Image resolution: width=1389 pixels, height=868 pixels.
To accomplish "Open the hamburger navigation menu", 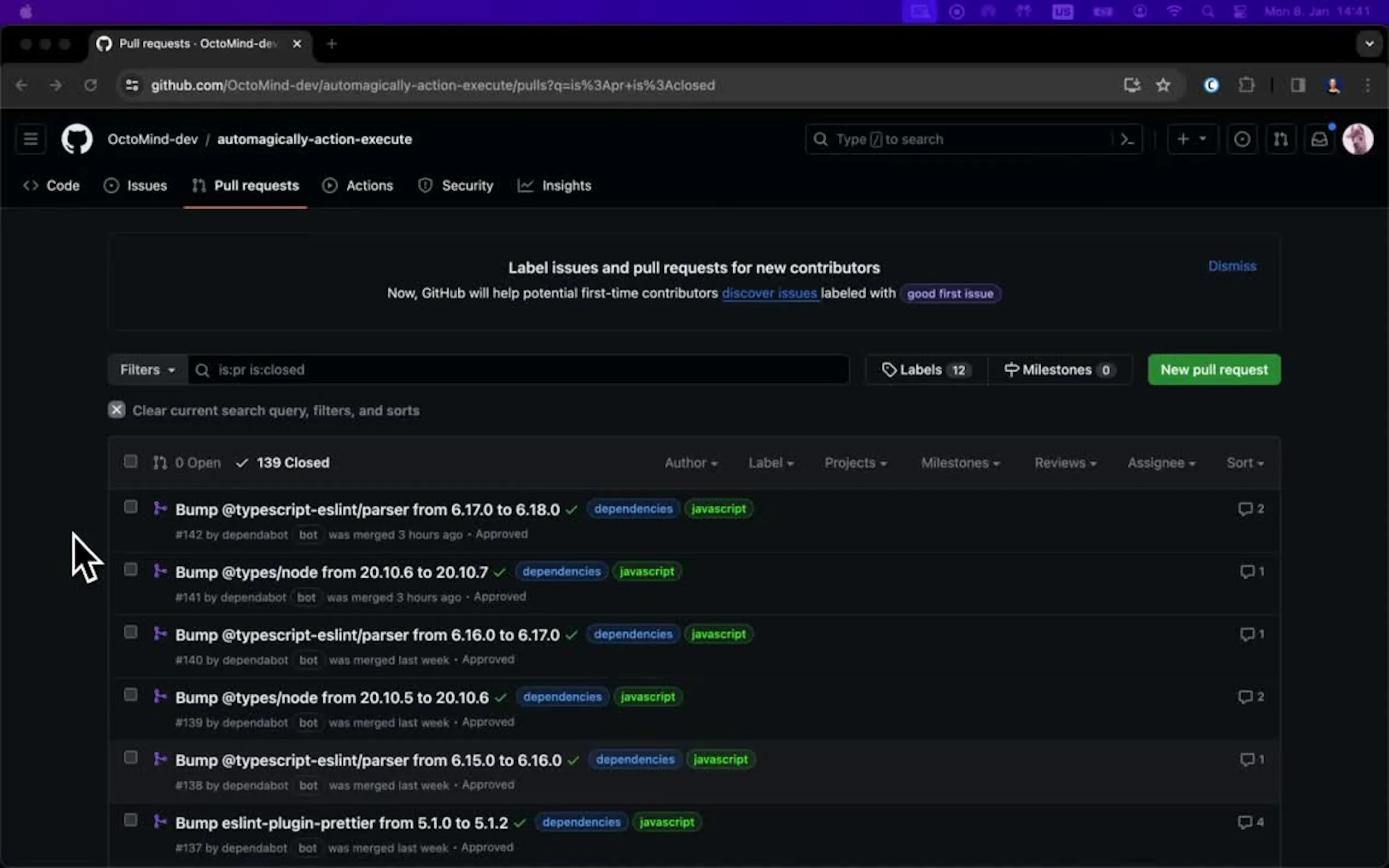I will point(31,139).
